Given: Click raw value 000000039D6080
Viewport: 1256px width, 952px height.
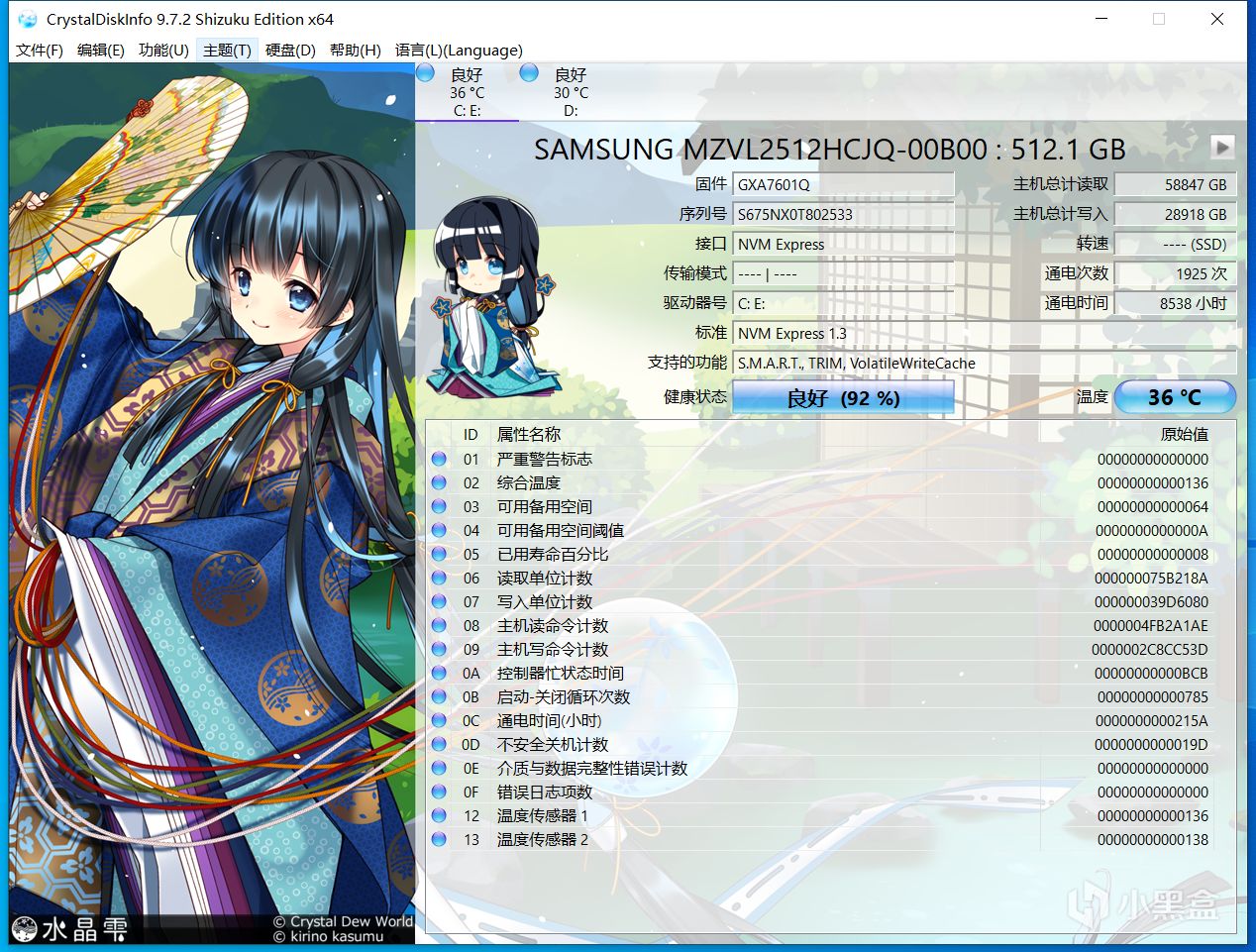Looking at the screenshot, I should coord(1151,601).
